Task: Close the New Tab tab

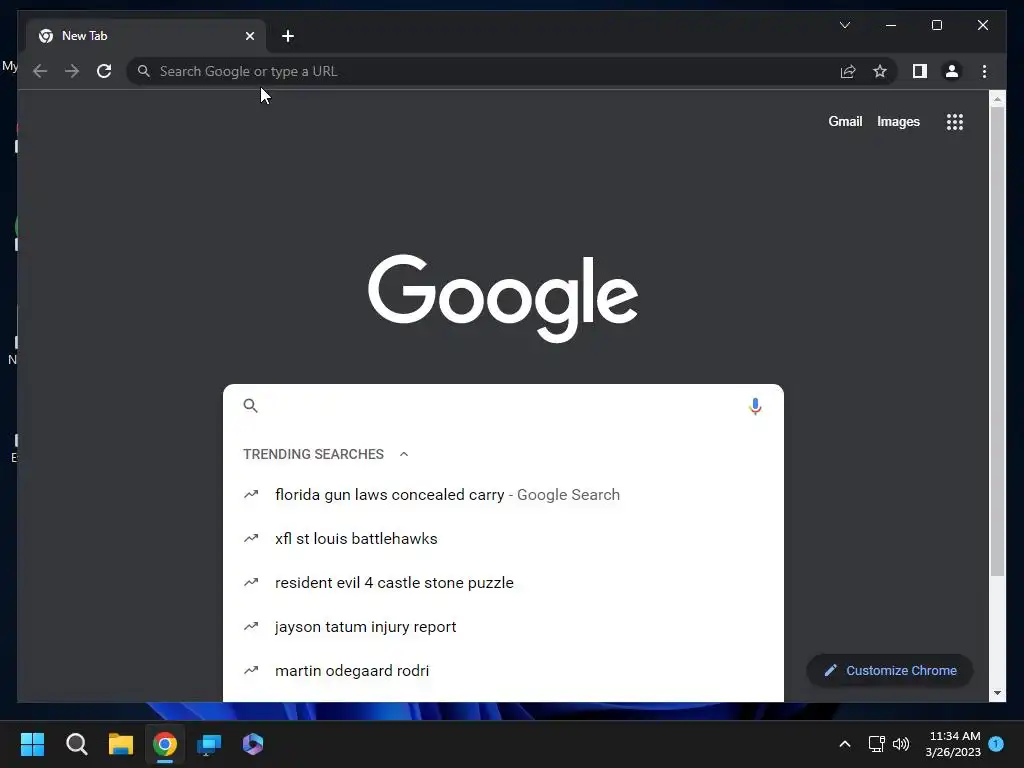Action: (x=249, y=36)
